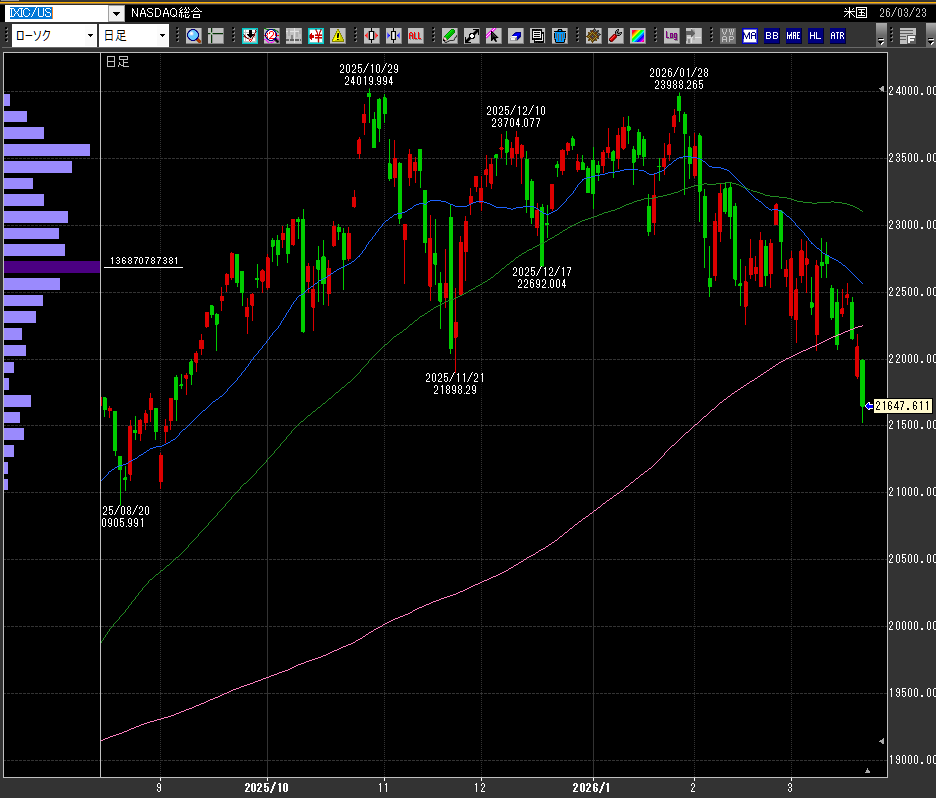Click the magnifying glass zoom icon

[193, 36]
